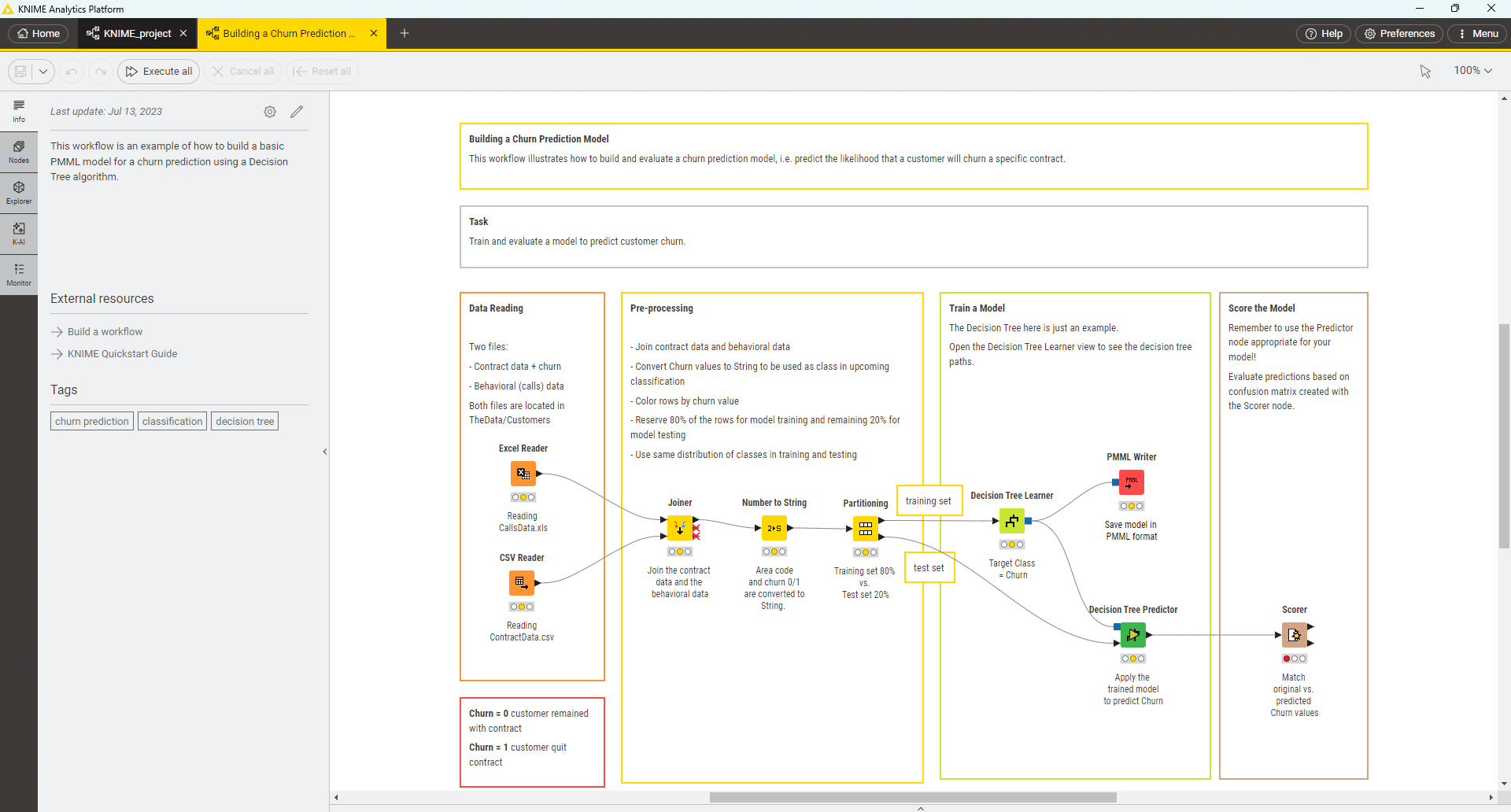Image resolution: width=1511 pixels, height=812 pixels.
Task: Collapse the left side panel arrow
Action: click(325, 452)
